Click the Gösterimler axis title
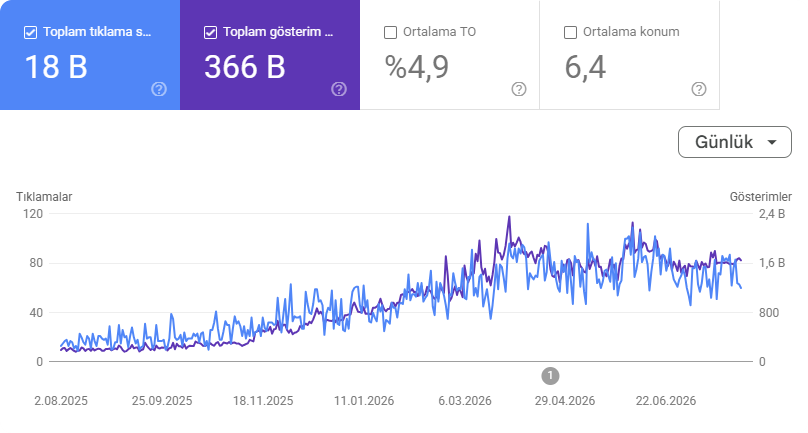Screen dimensions: 808x433 [x=761, y=196]
